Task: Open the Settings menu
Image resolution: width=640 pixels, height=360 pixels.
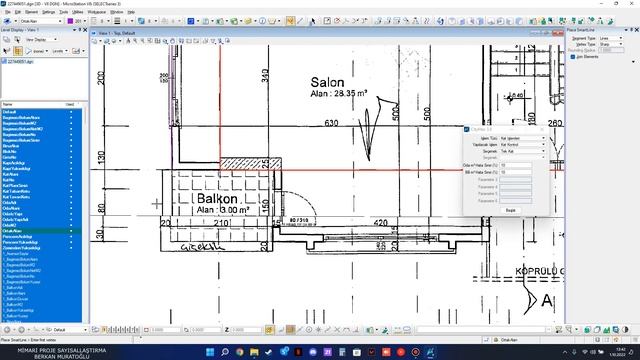Action: click(x=48, y=12)
